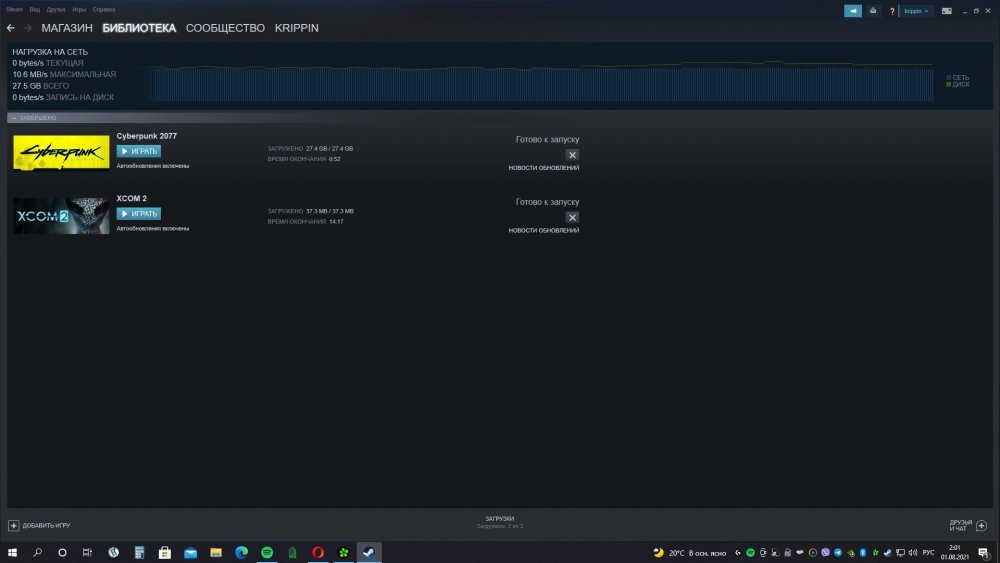The width and height of the screenshot is (1000, 563).
Task: Go back with the left arrow
Action: (x=10, y=28)
